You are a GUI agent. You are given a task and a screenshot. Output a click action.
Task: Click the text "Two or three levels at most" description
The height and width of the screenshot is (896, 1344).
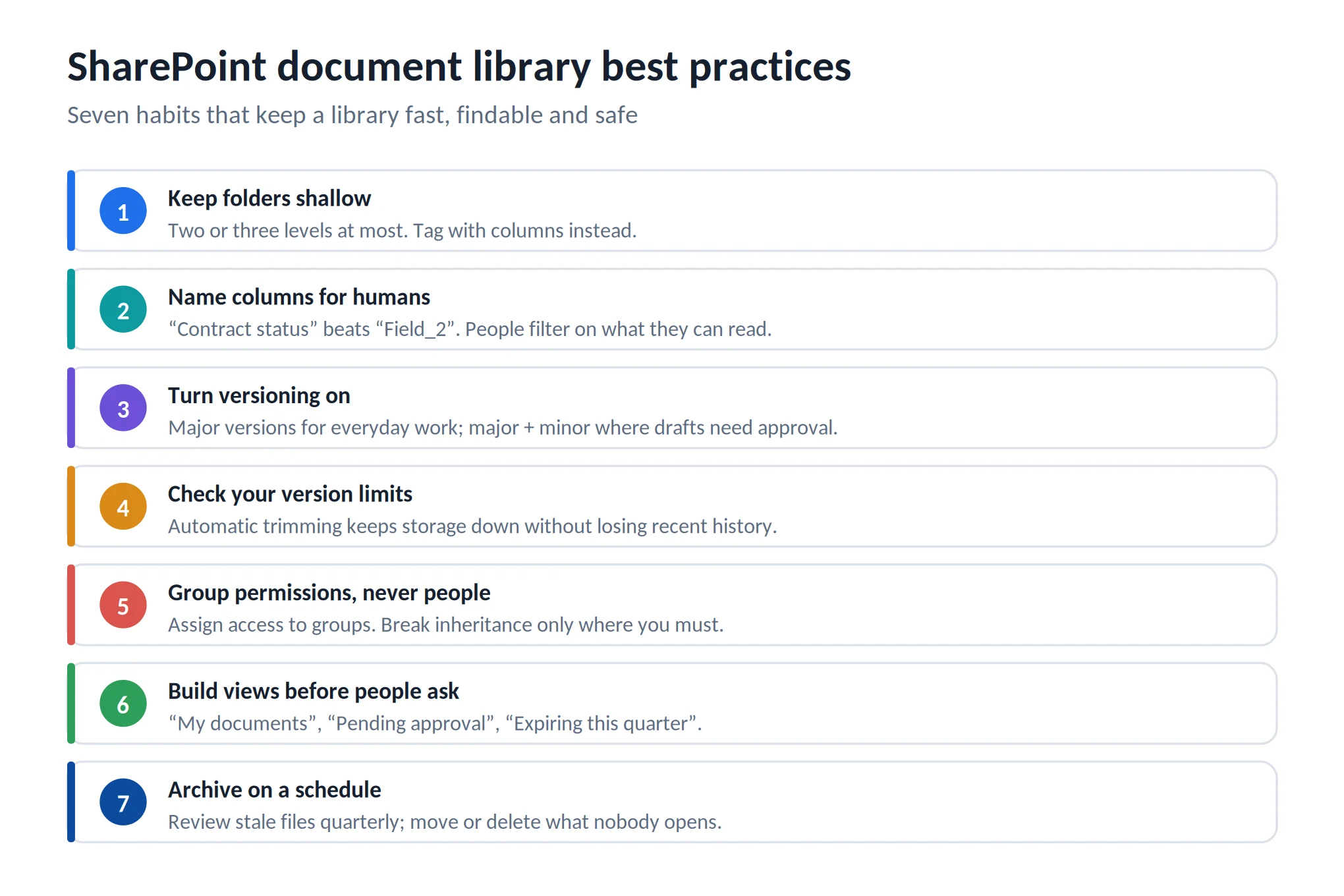403,231
